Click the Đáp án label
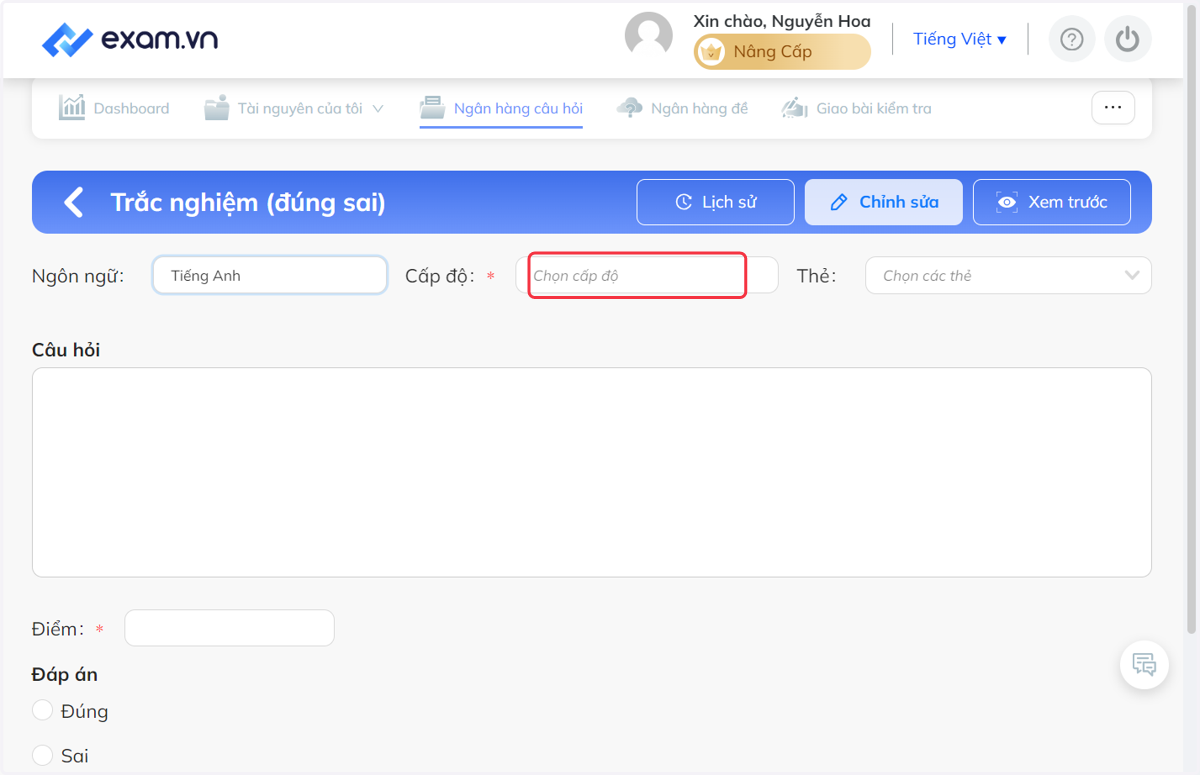 click(65, 674)
